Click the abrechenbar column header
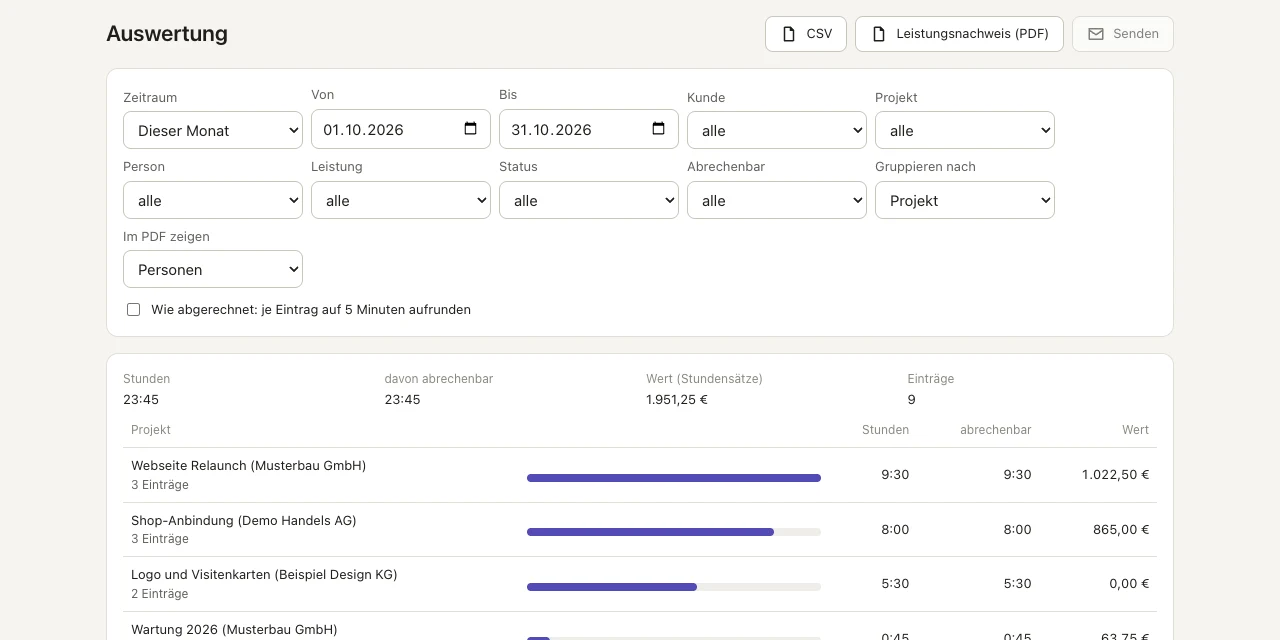 tap(995, 430)
